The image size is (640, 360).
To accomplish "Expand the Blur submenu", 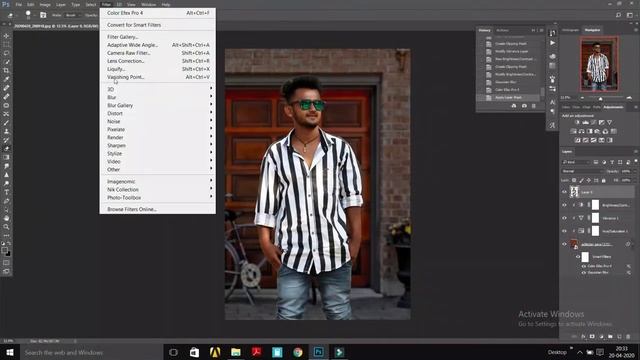I will pos(158,97).
